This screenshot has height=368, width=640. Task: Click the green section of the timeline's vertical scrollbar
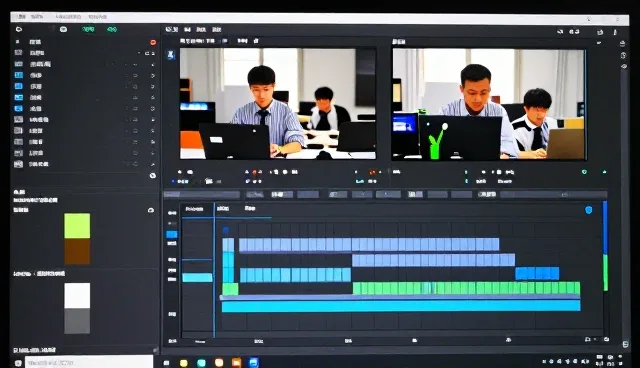(605, 273)
